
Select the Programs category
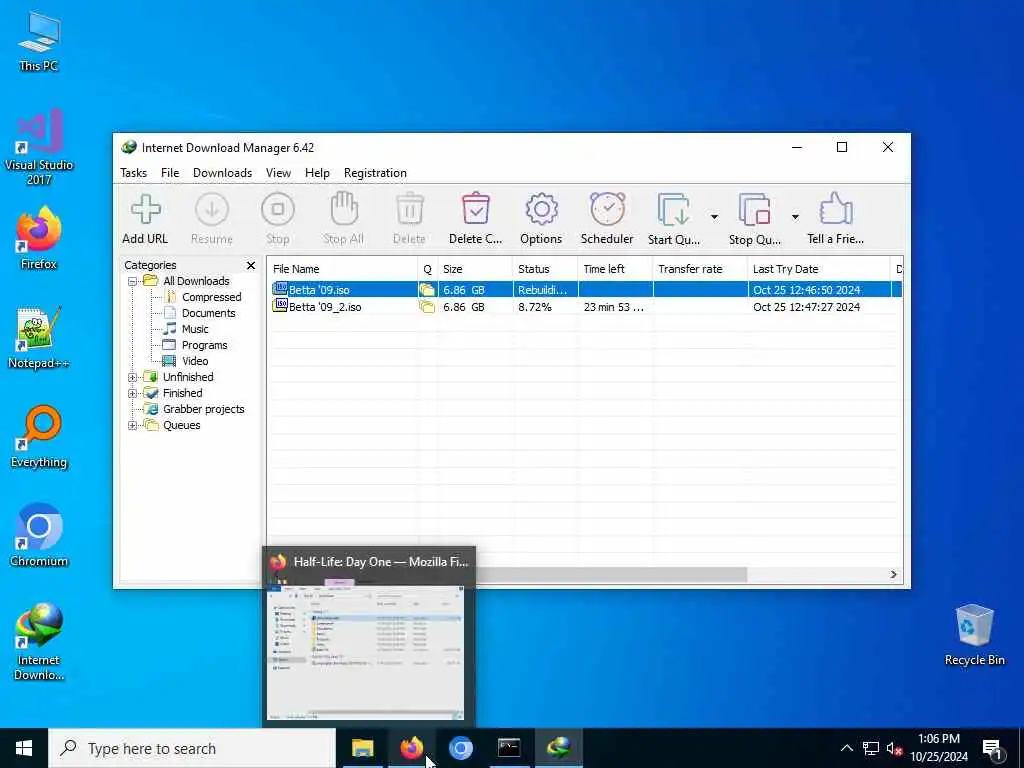coord(204,345)
